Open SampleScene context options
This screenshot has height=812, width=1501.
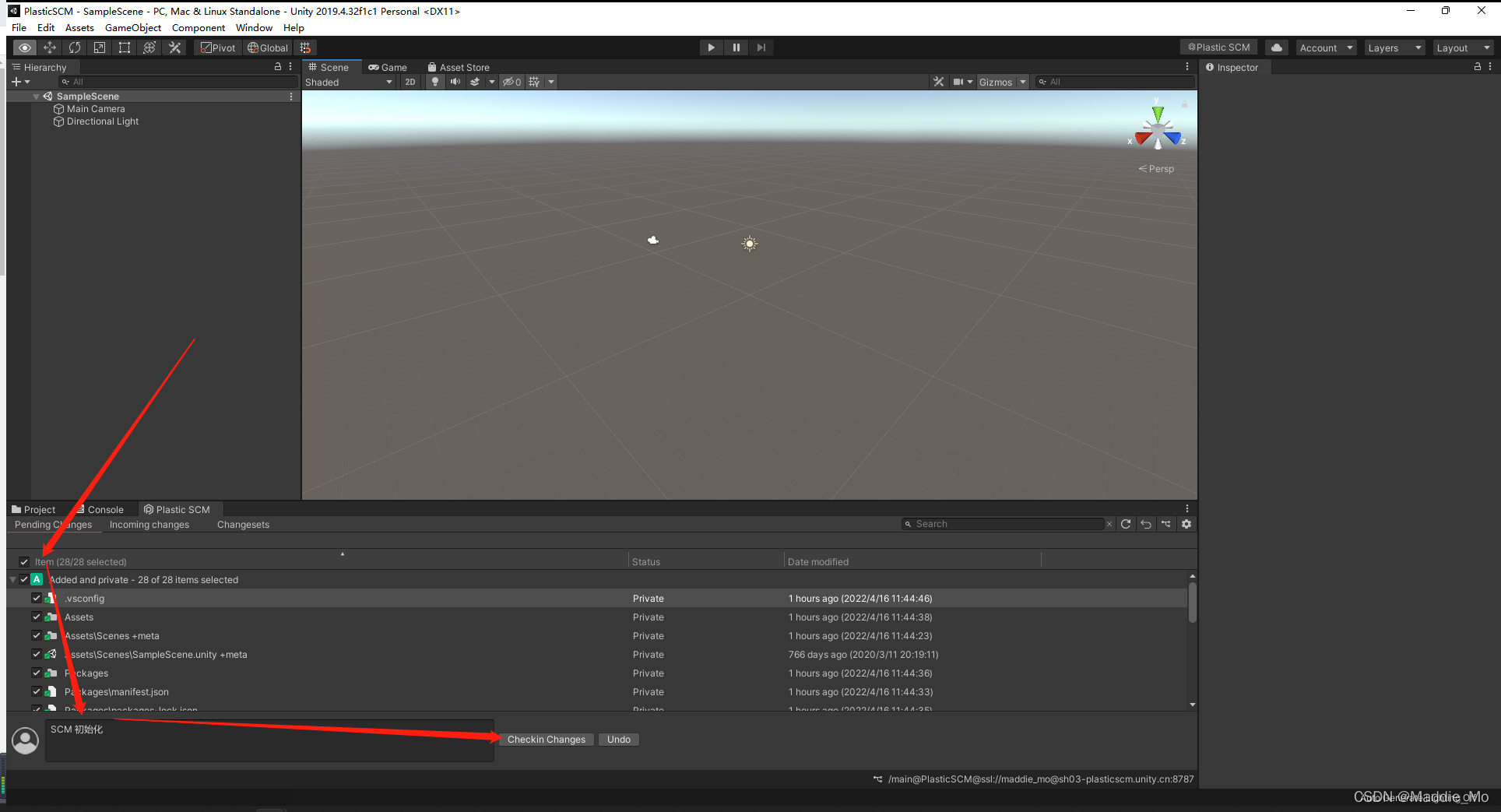[x=291, y=97]
